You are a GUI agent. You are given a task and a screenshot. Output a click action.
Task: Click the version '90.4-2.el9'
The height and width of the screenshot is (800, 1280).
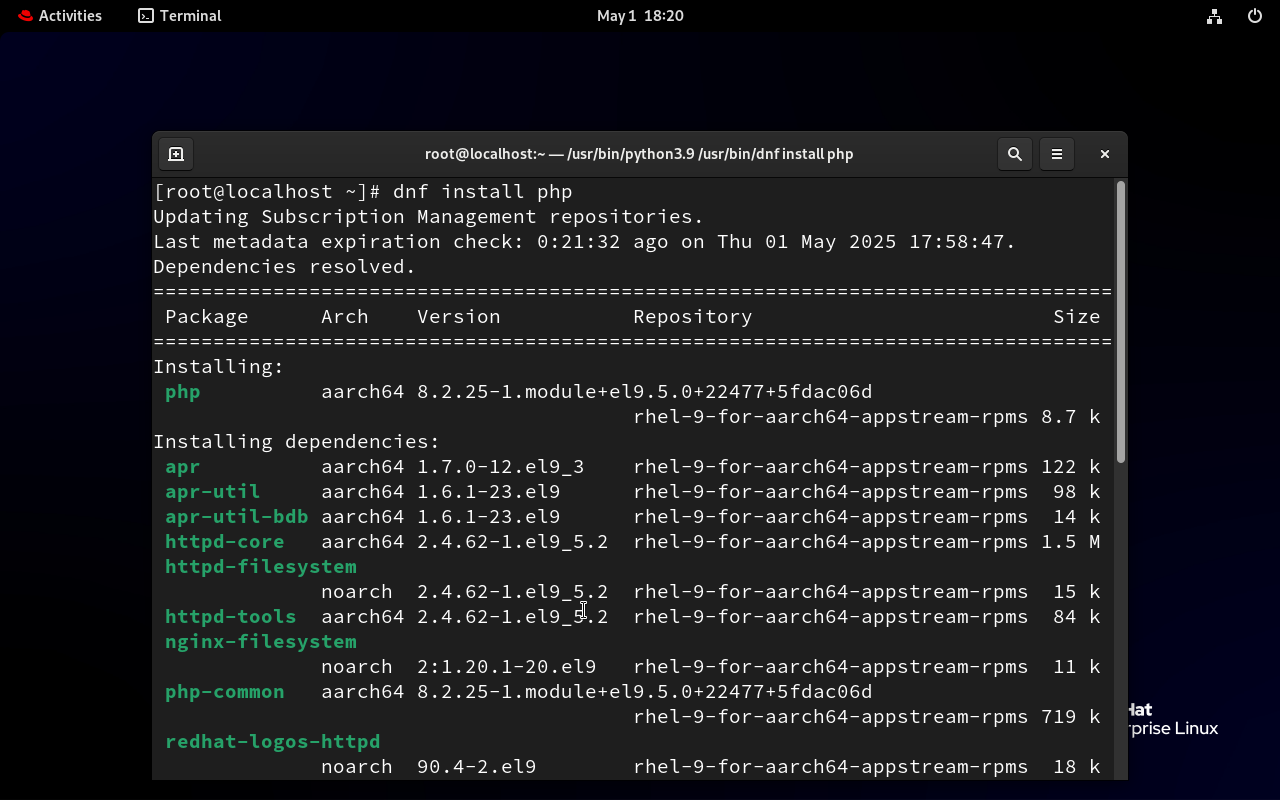477,767
